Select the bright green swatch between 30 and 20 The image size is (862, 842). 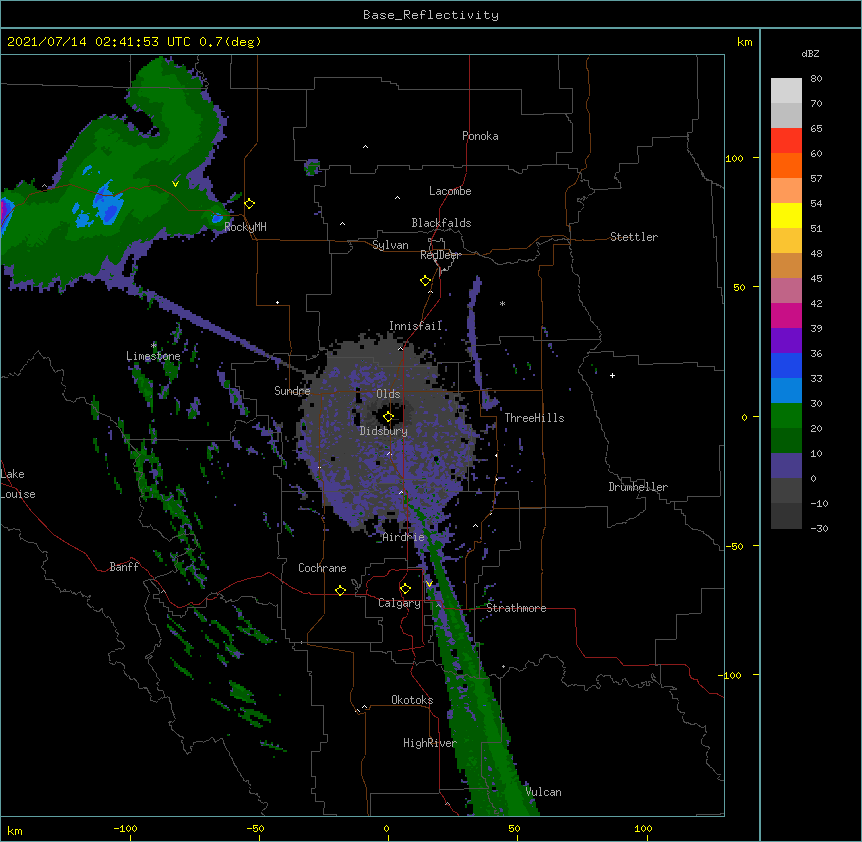point(786,416)
